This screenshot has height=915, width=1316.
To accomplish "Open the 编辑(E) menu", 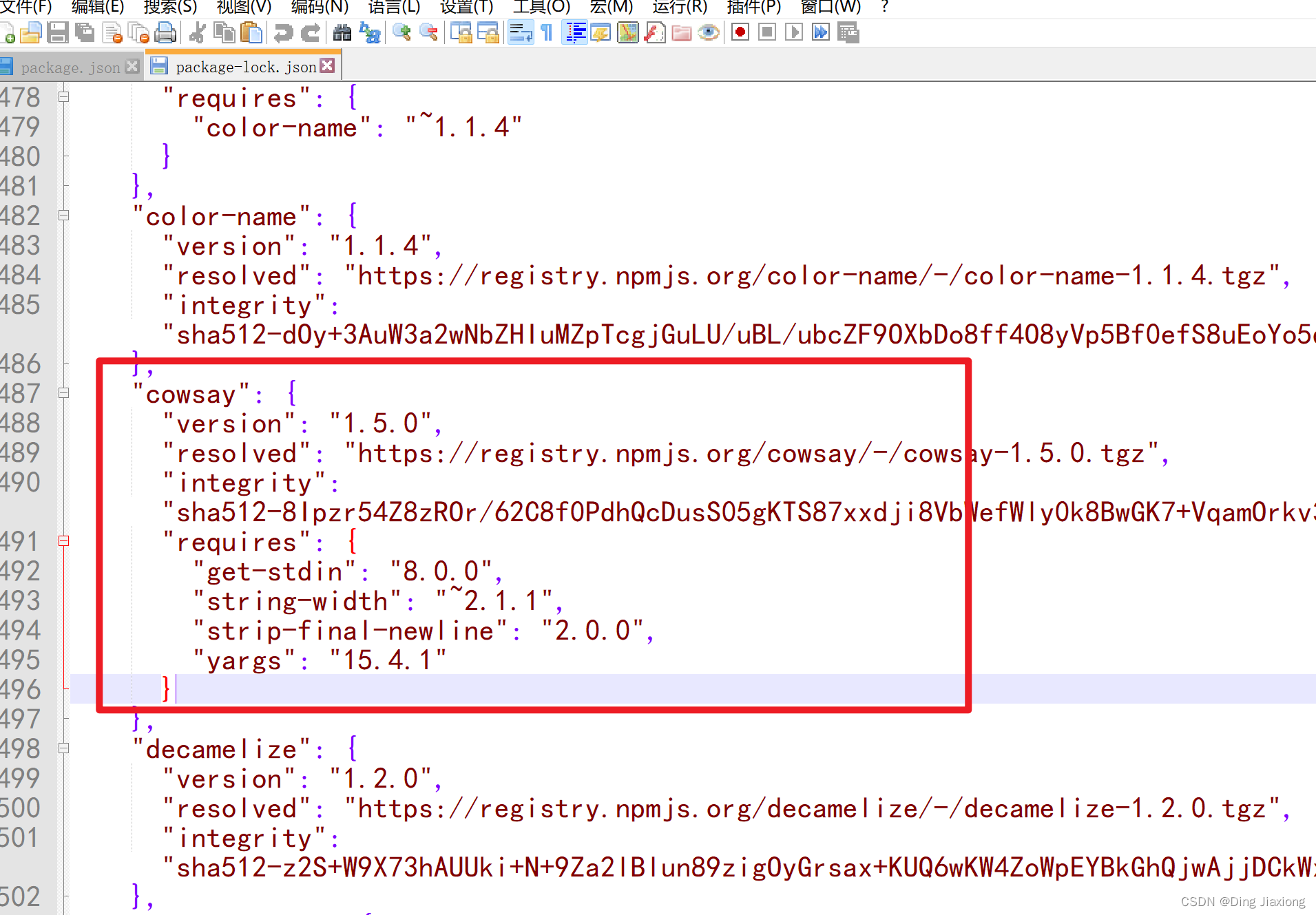I will (x=98, y=8).
